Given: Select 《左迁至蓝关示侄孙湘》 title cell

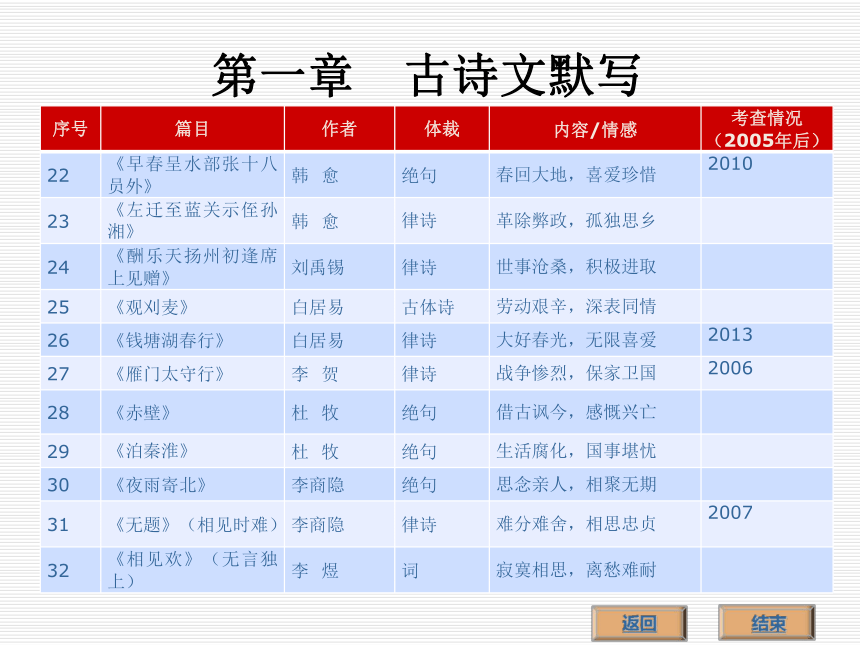Looking at the screenshot, I should point(193,221).
